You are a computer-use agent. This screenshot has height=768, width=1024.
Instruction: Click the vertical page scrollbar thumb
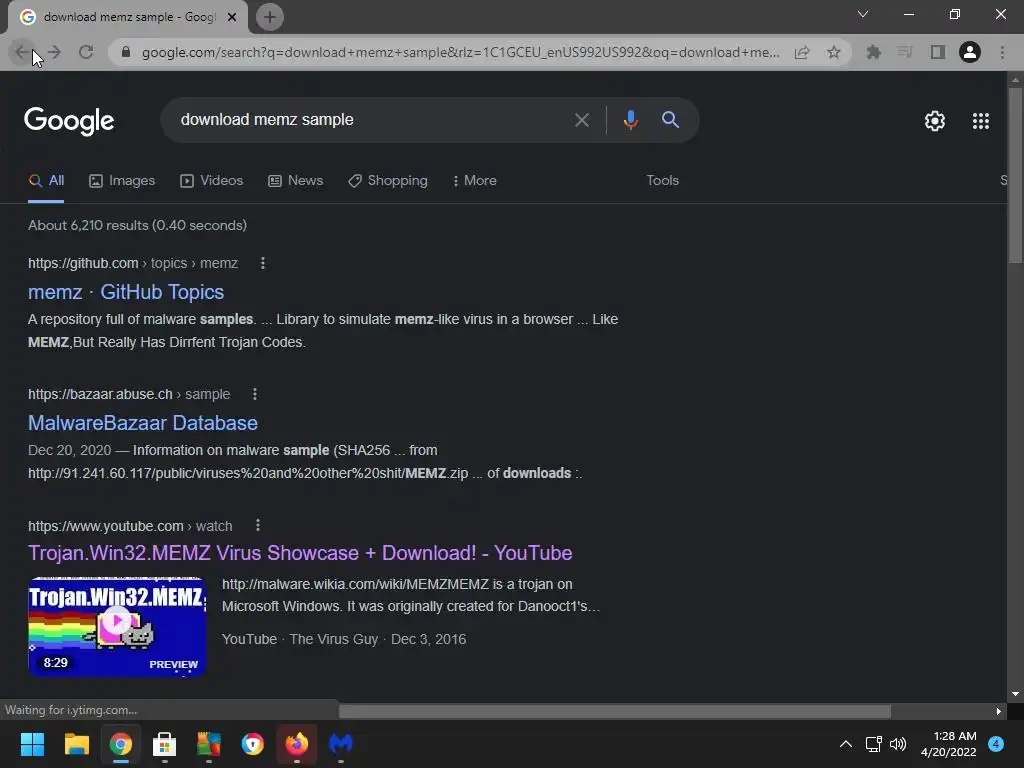pos(1015,175)
